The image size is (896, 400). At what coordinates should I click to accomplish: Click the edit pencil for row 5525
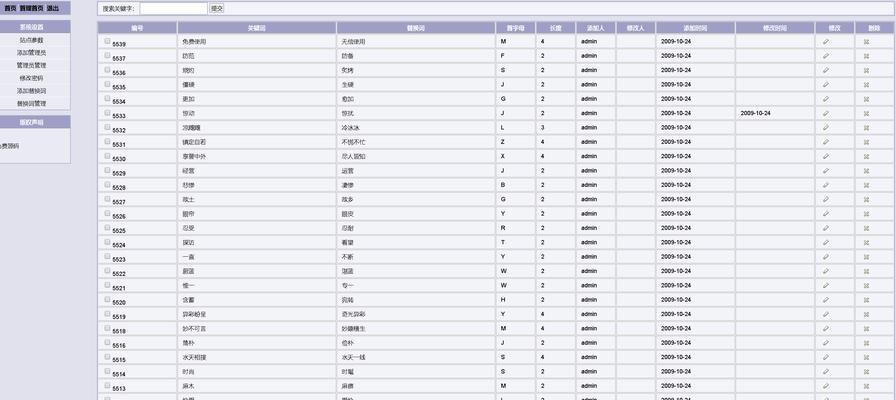click(826, 229)
